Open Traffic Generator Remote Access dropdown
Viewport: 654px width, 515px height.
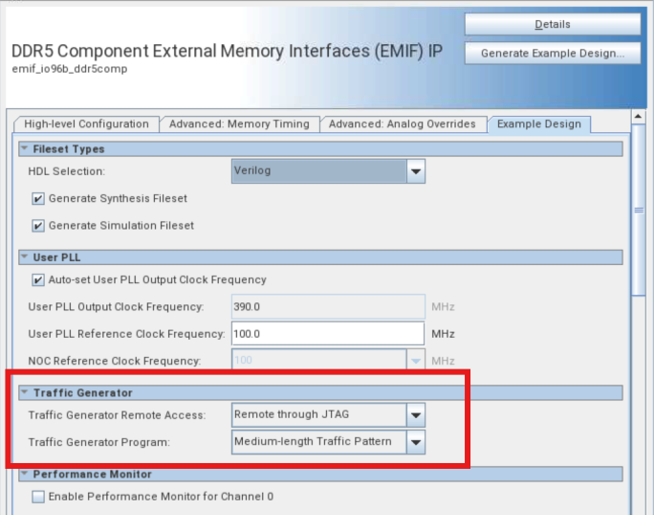point(416,414)
